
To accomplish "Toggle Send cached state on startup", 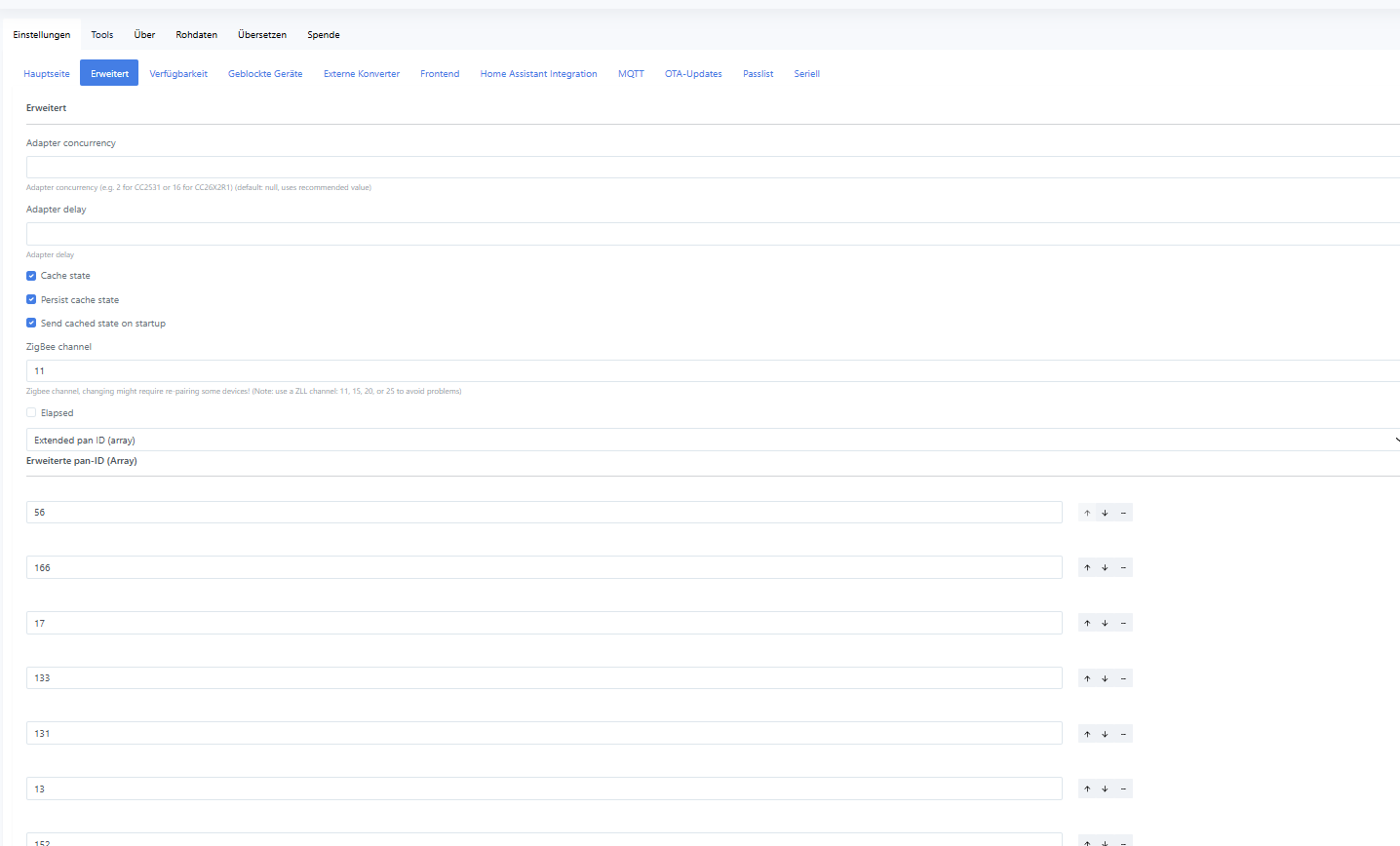I will click(x=31, y=324).
